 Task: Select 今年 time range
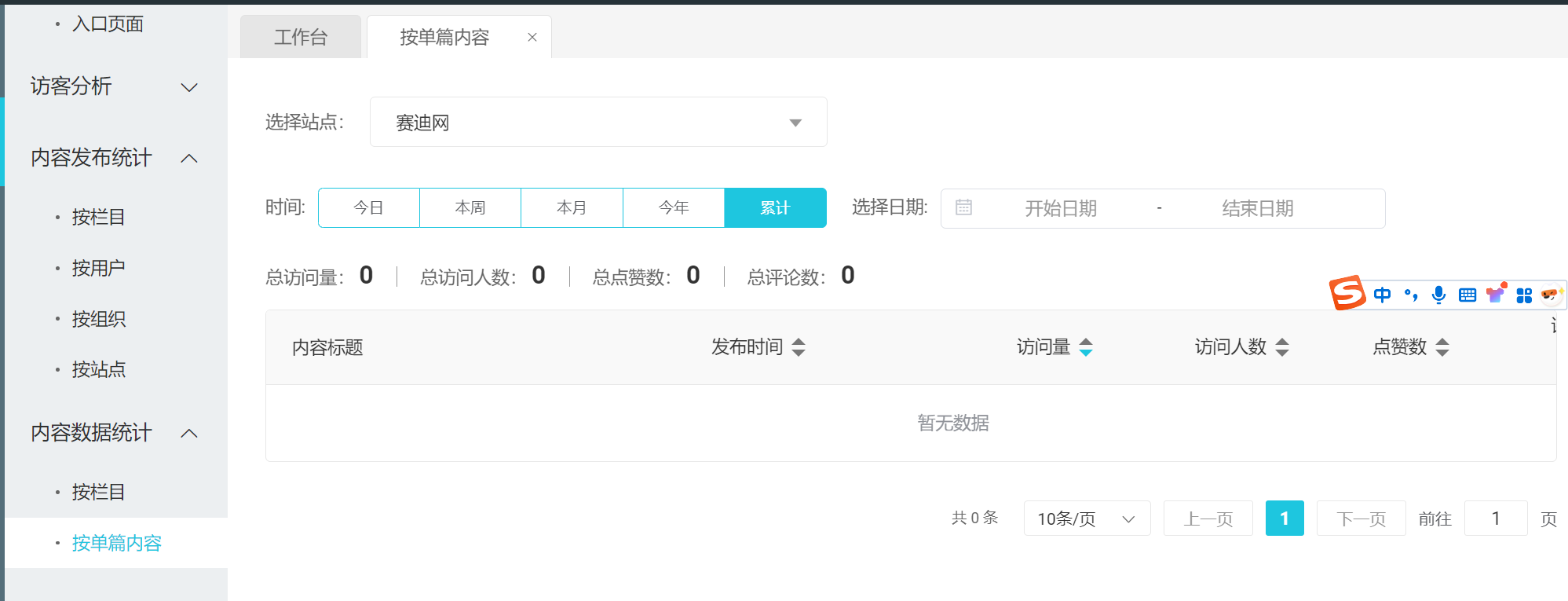click(674, 207)
